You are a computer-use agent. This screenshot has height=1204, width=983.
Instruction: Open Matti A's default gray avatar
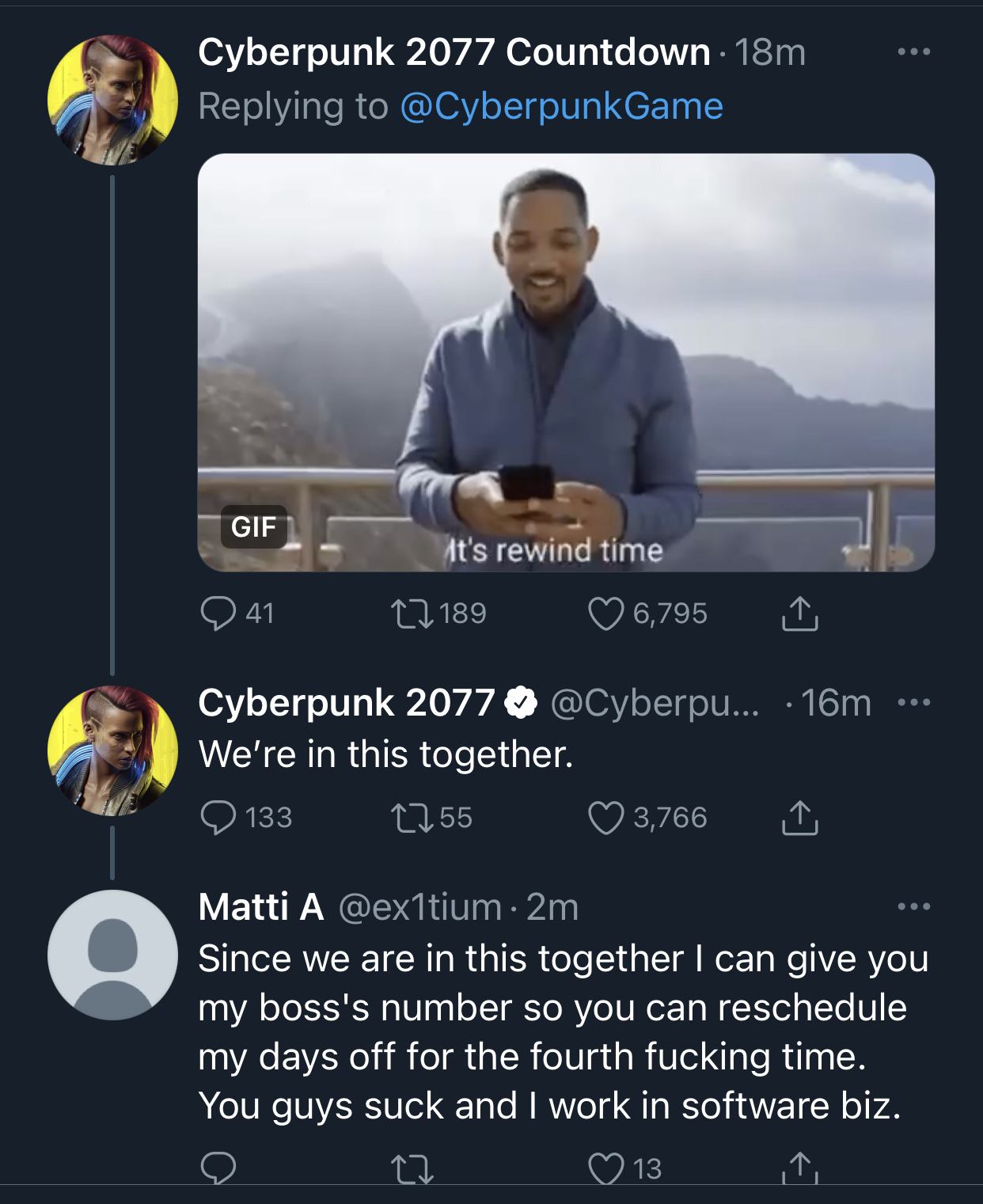[x=112, y=955]
